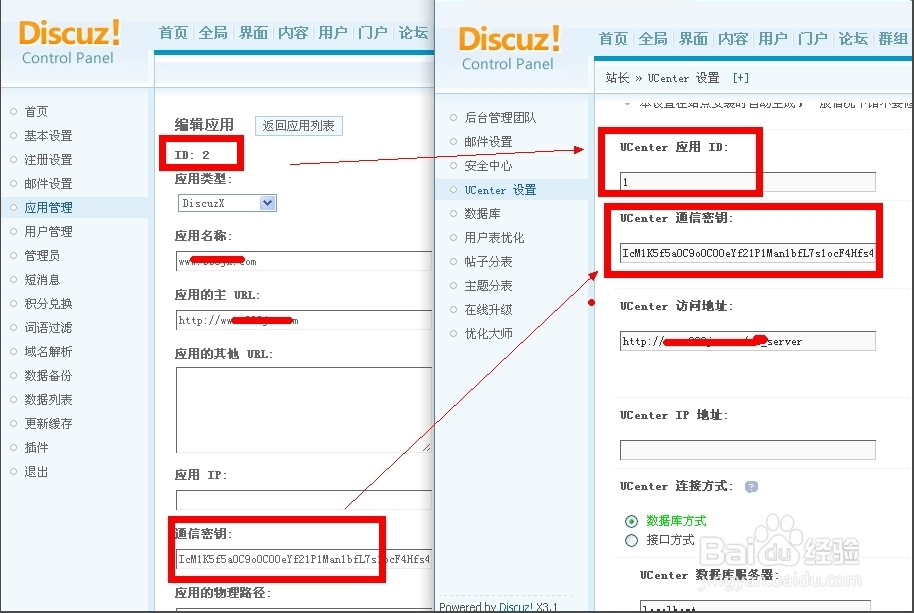Click 更新缓存 in the left menu

48,424
